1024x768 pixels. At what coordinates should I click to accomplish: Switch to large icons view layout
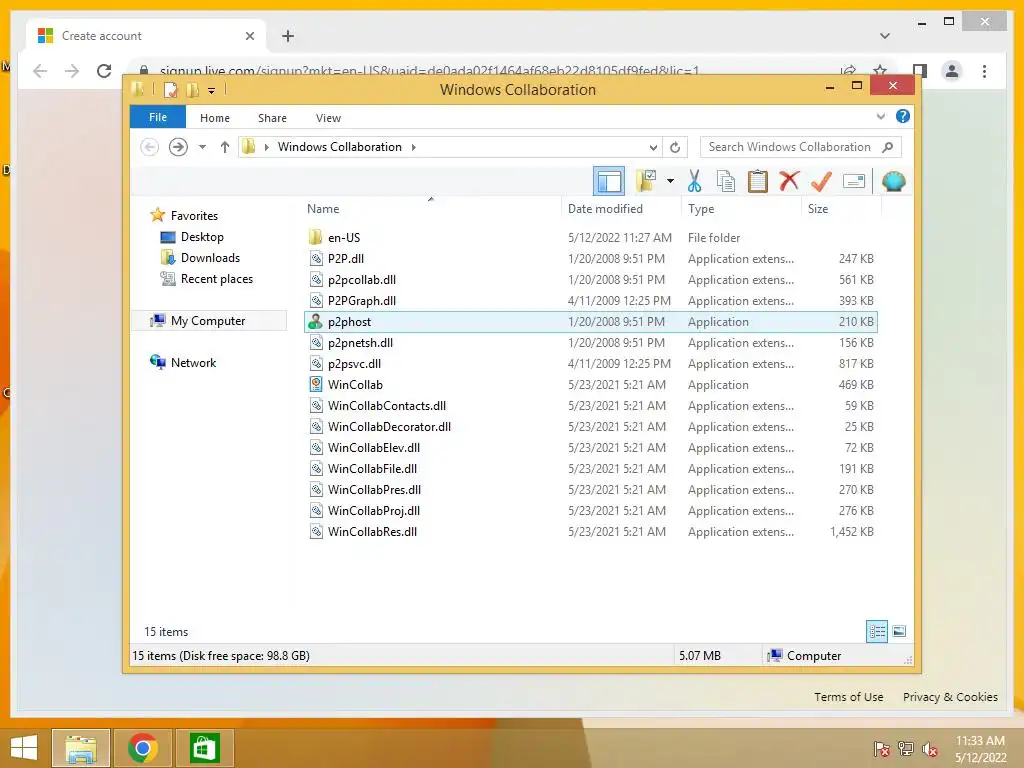point(899,631)
